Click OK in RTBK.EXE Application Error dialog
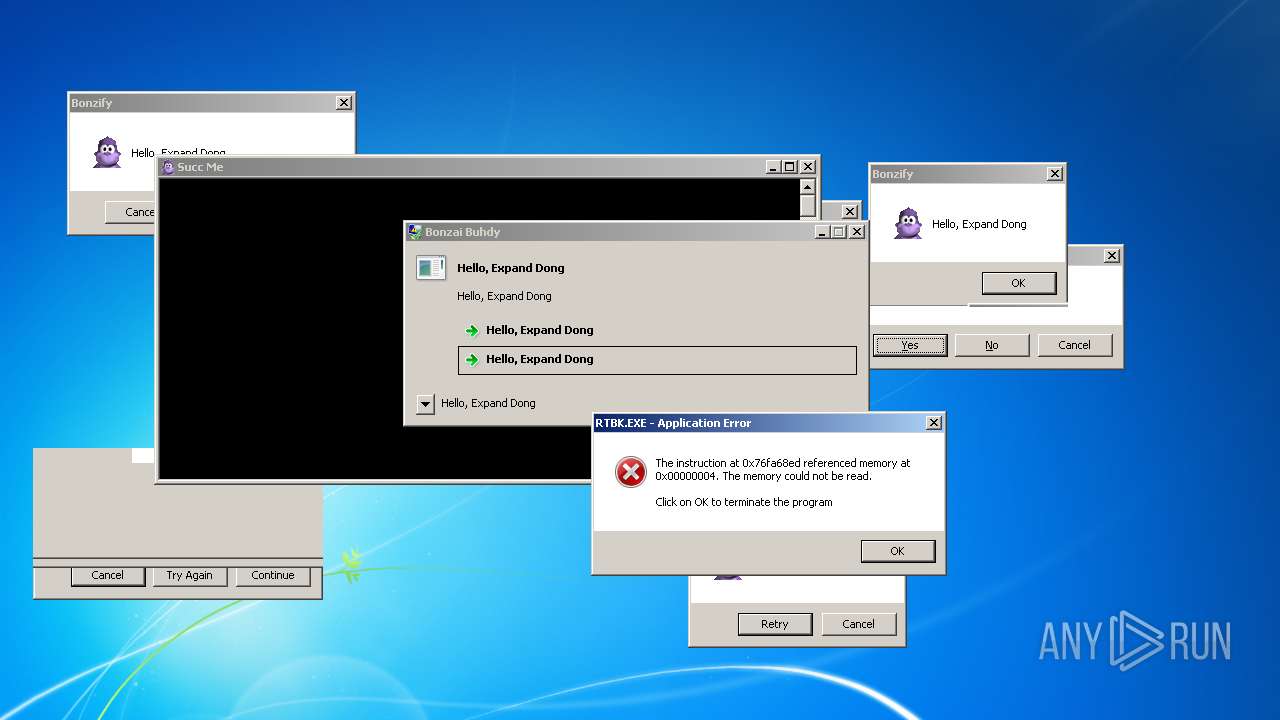Screen dimensions: 1280x720 pos(897,551)
